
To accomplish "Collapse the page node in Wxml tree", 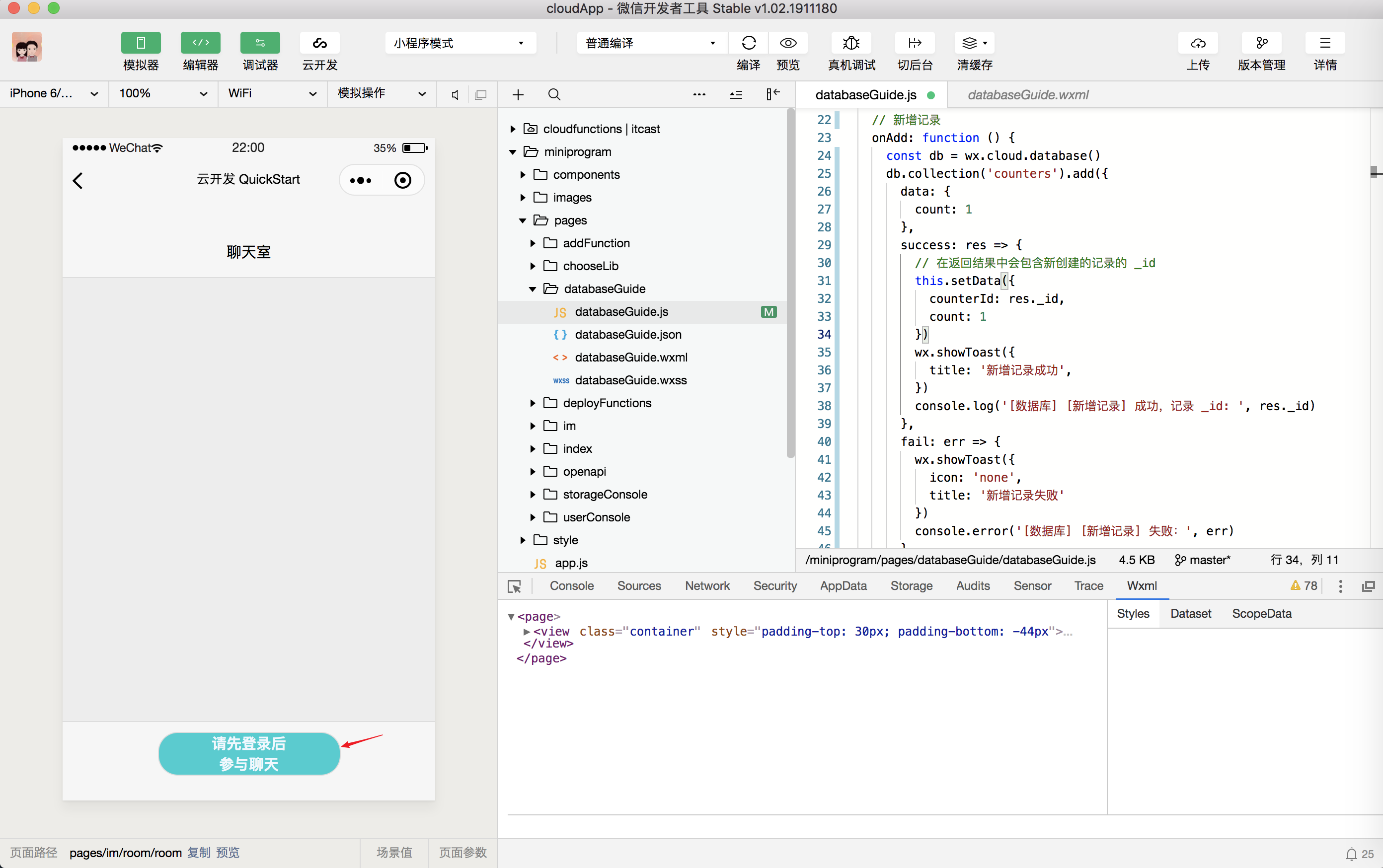I will [x=511, y=617].
